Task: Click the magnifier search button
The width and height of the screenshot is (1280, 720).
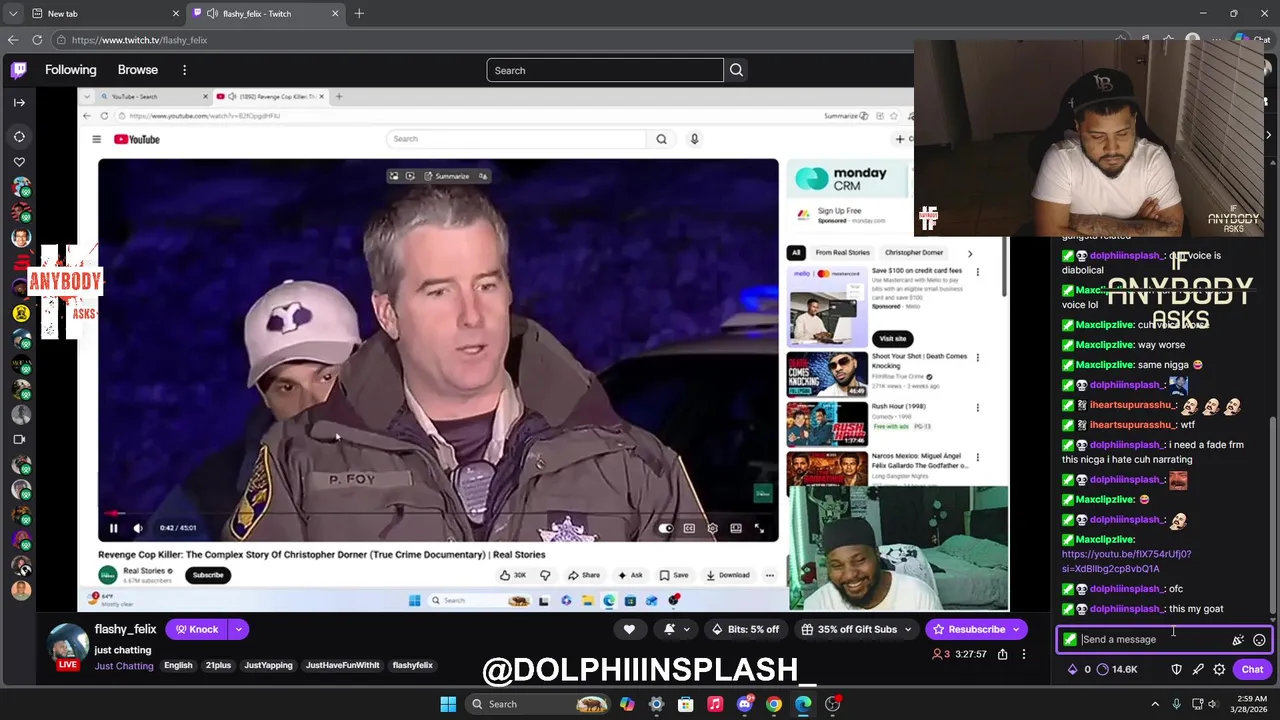Action: point(737,70)
